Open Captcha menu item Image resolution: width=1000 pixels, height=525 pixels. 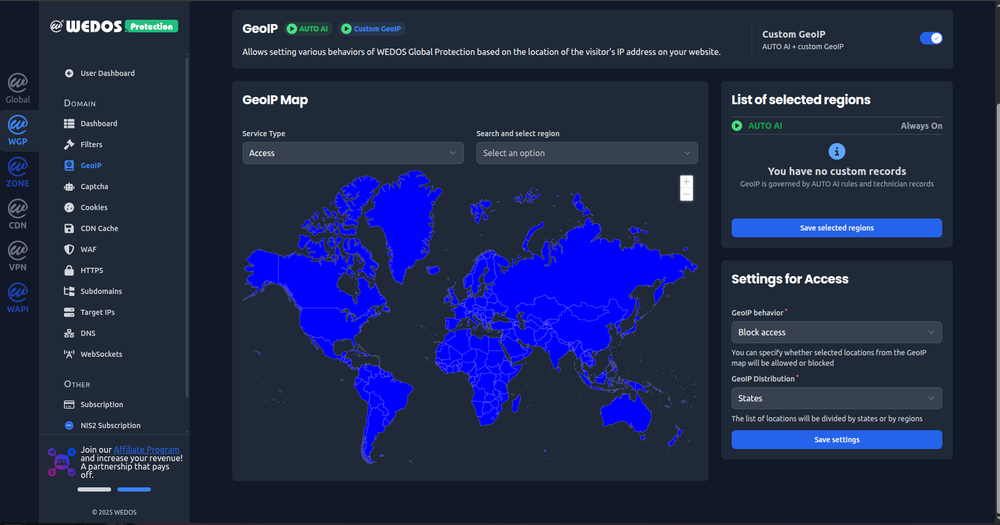(x=94, y=187)
